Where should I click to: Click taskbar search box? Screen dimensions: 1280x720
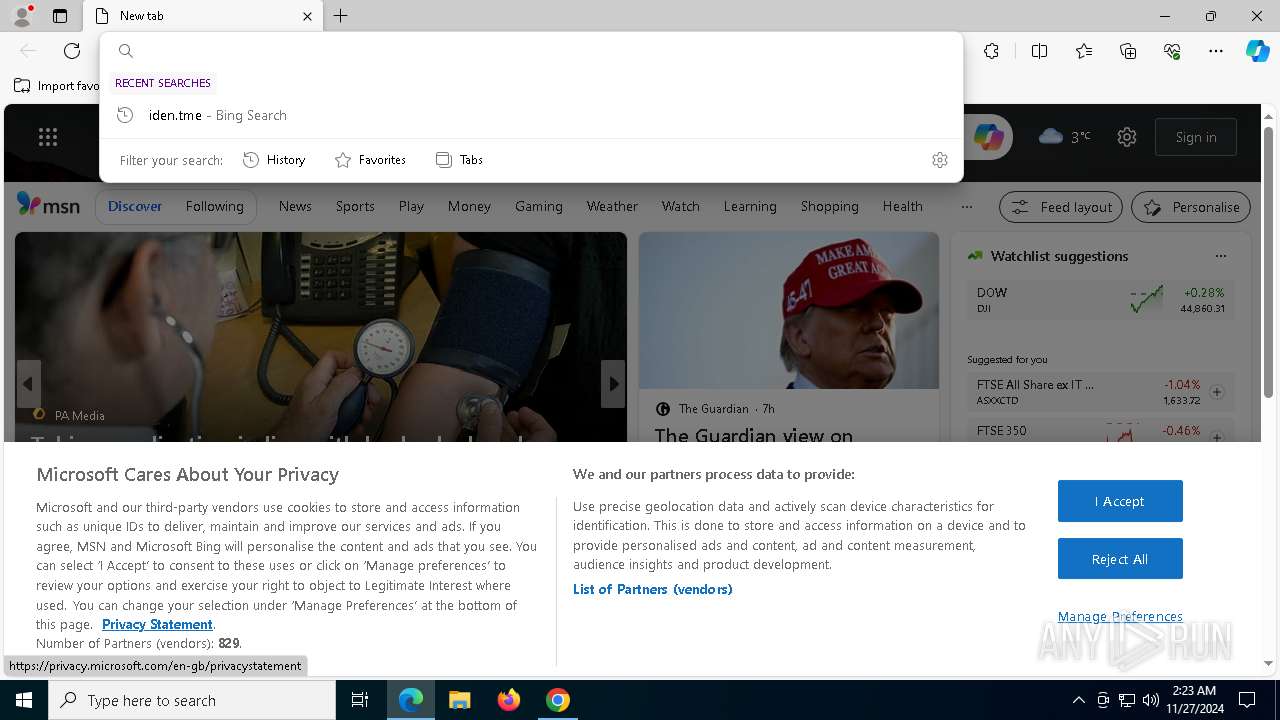(192, 700)
